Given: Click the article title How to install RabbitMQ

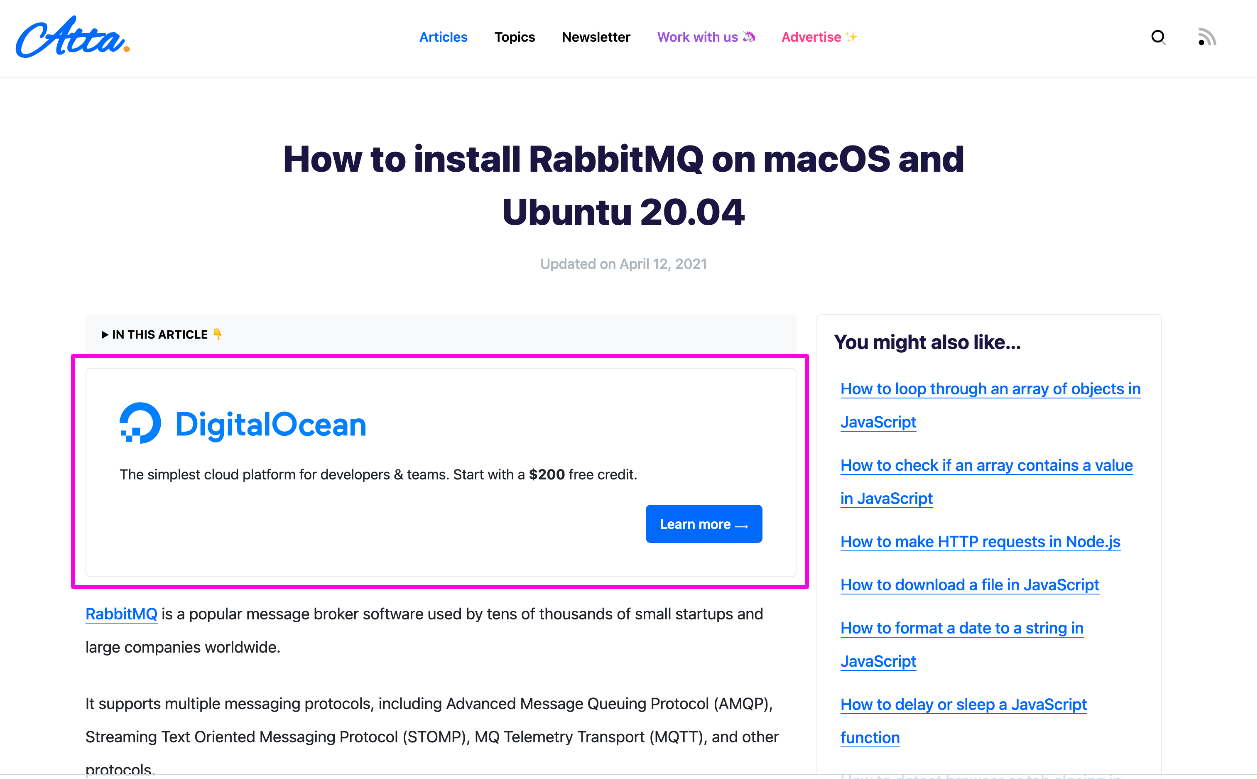Looking at the screenshot, I should (624, 185).
